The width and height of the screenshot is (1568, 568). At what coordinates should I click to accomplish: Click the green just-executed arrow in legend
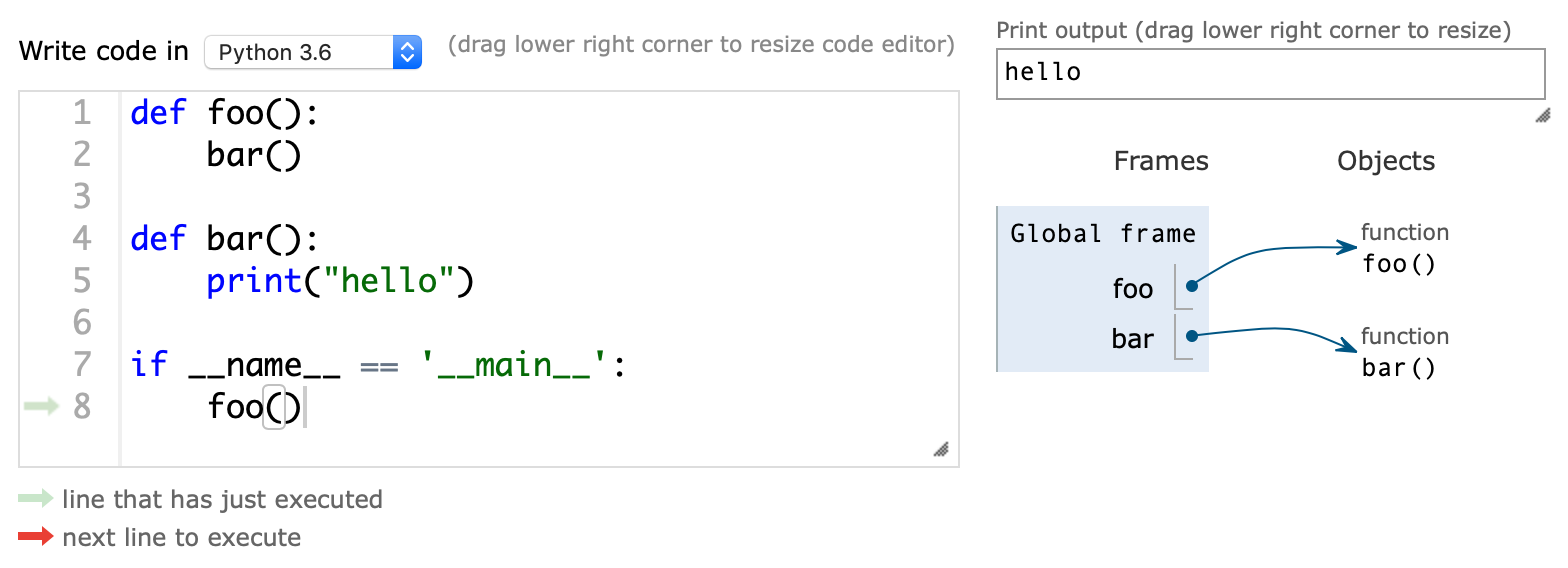point(36,498)
